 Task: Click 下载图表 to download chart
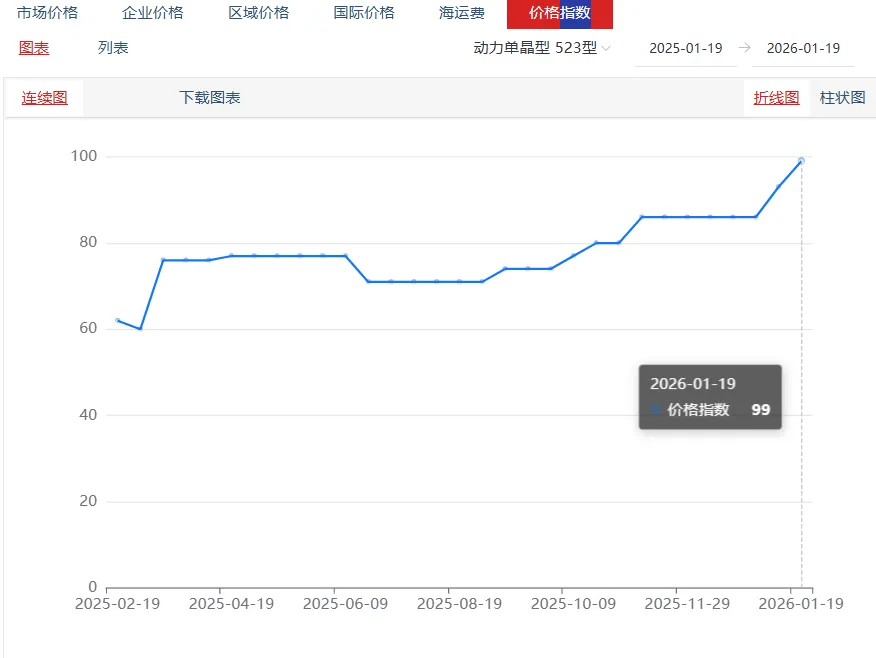tap(210, 98)
